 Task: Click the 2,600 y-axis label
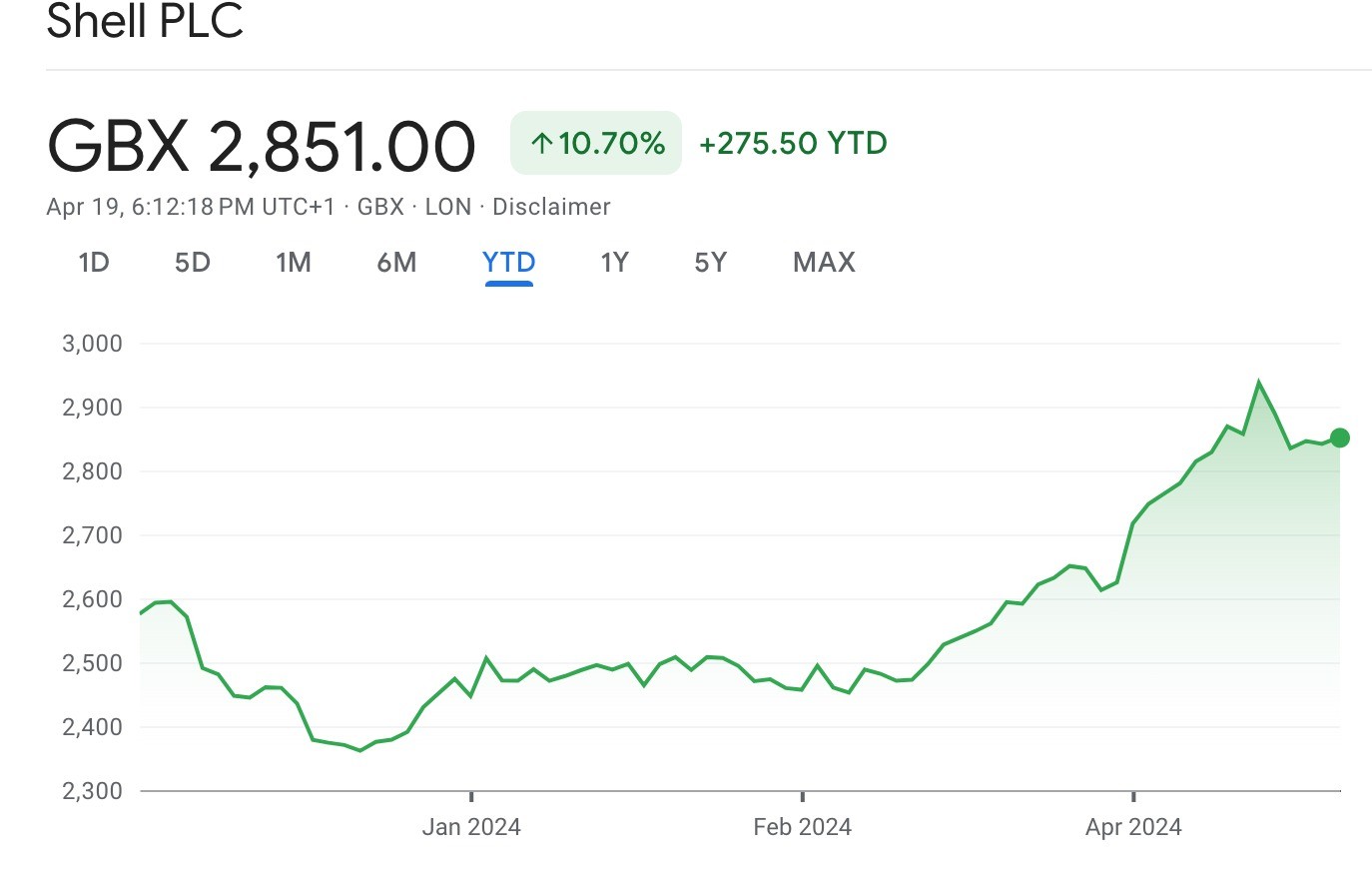click(92, 599)
